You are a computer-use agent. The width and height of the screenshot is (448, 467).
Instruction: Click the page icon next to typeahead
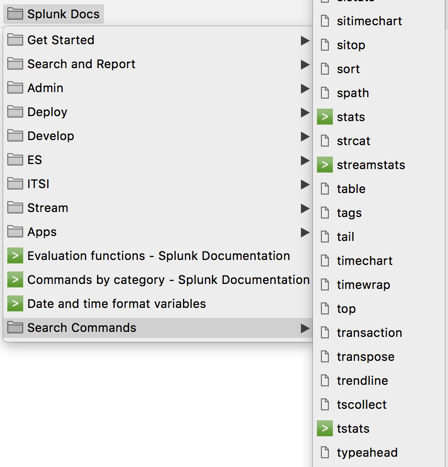(x=325, y=453)
